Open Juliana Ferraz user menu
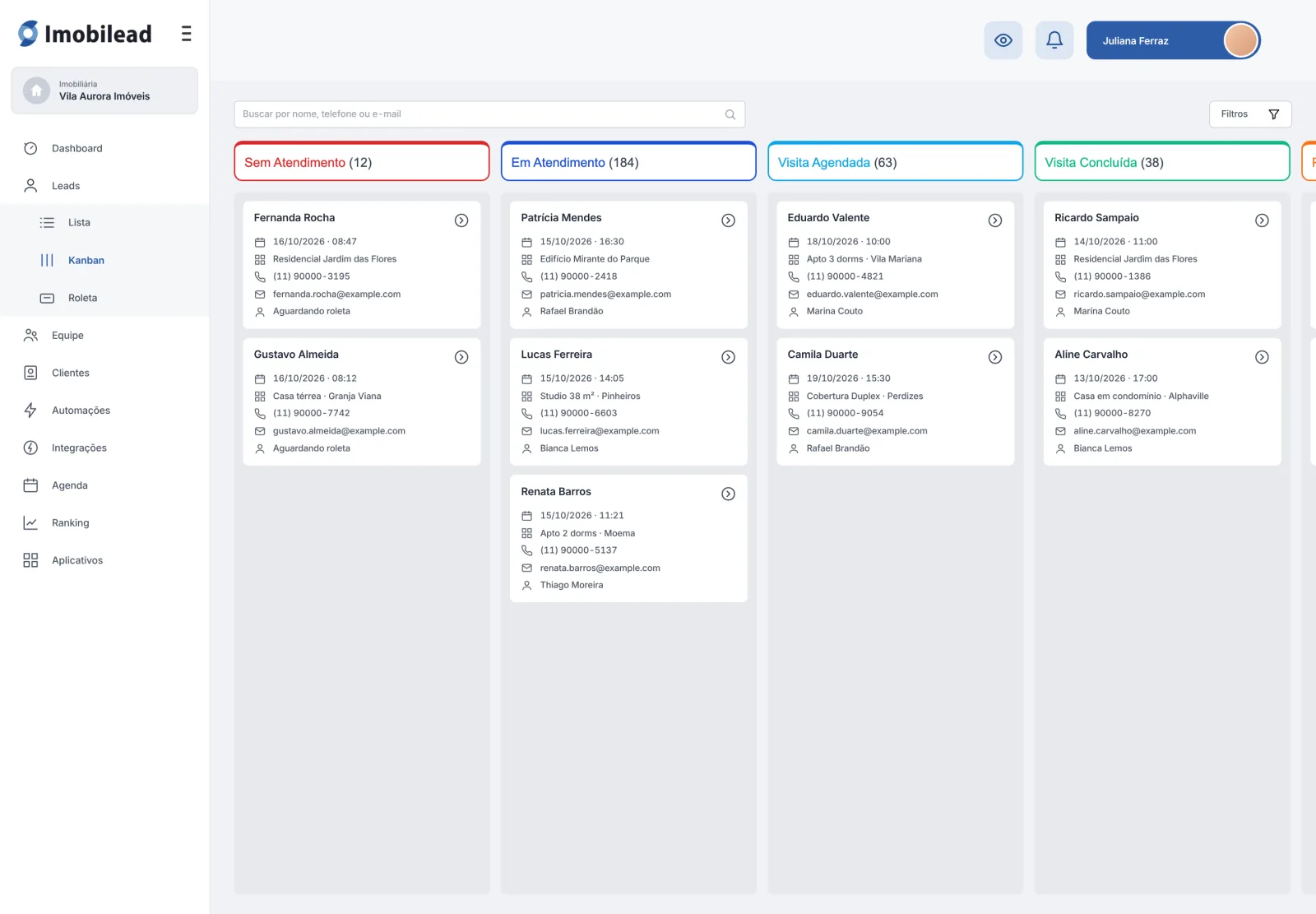1316x914 pixels. click(x=1173, y=40)
